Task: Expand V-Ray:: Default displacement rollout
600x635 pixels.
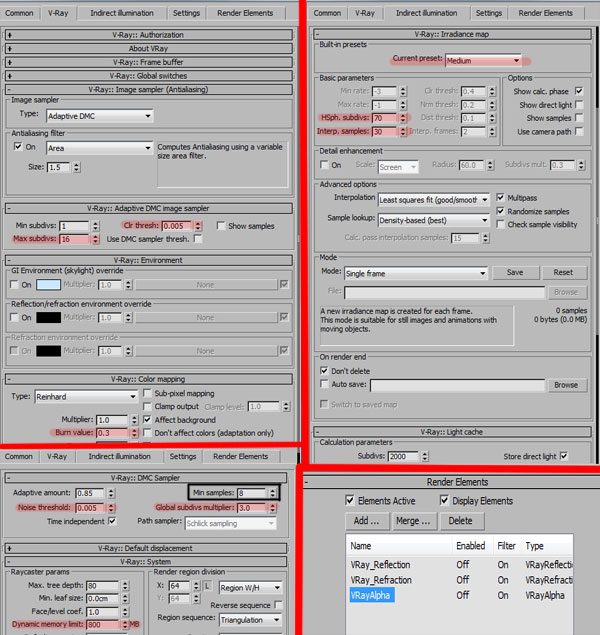Action: pyautogui.click(x=146, y=548)
